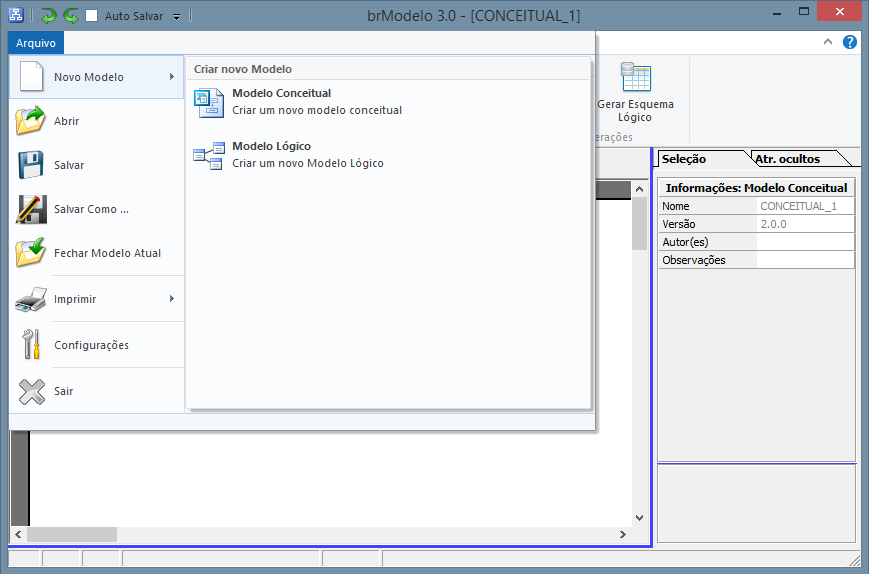Click the blank page Novo Modelo icon

click(x=32, y=76)
